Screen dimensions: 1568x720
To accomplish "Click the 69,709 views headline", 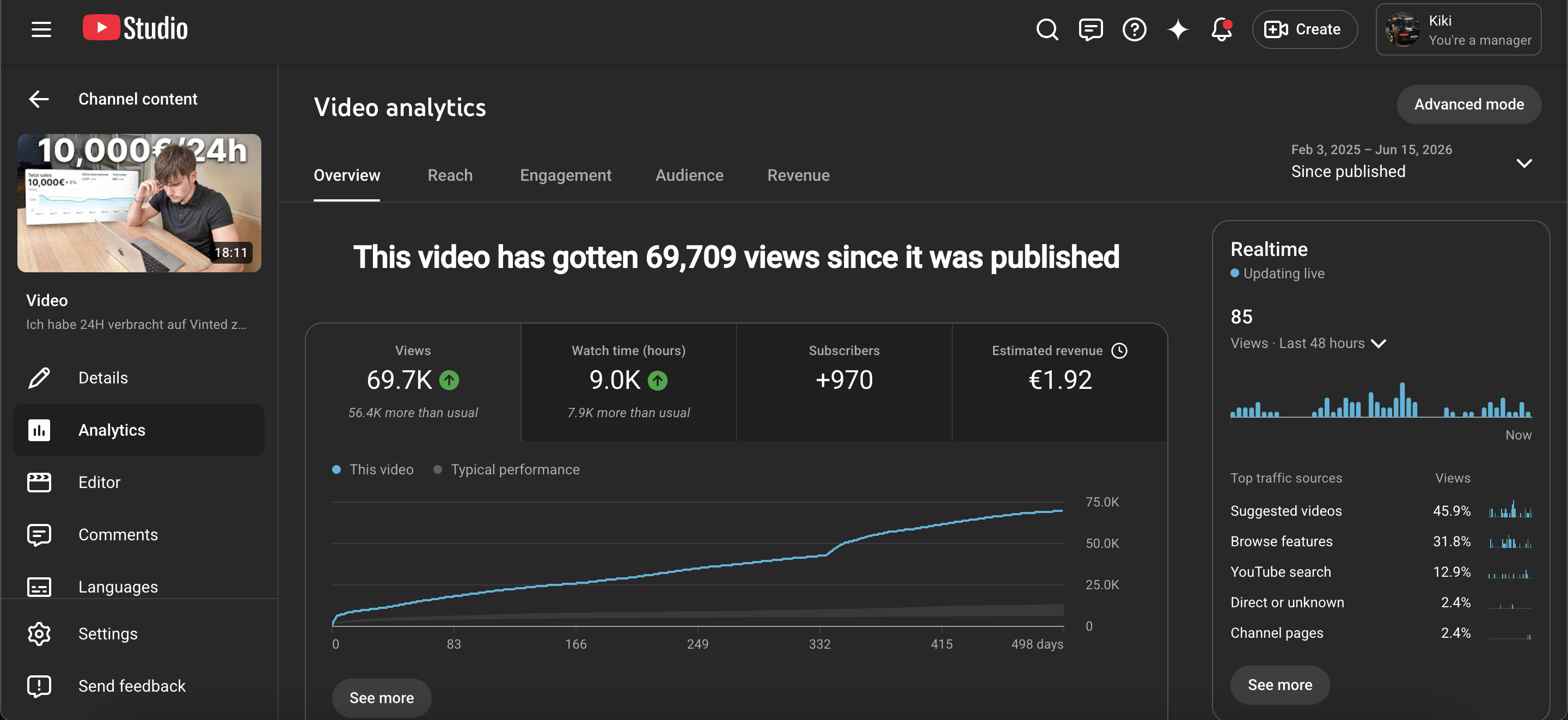I will coord(736,257).
